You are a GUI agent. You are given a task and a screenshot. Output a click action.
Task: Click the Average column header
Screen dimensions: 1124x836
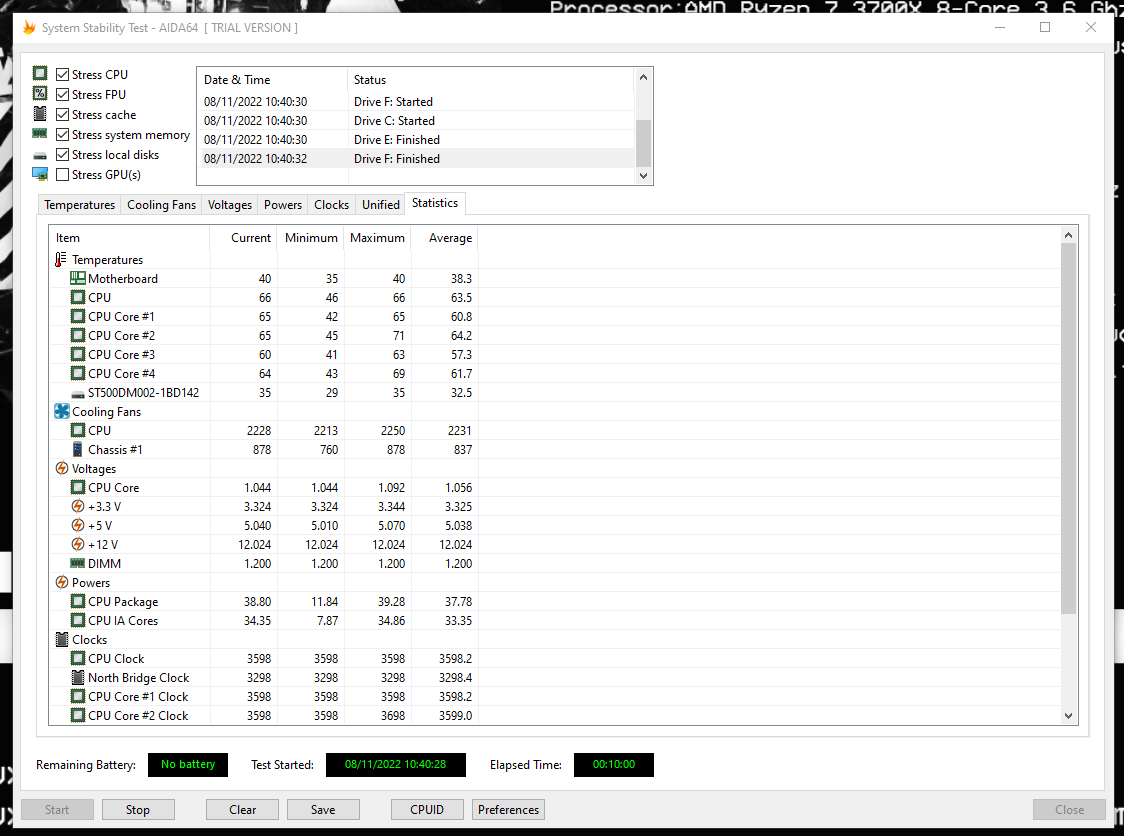pyautogui.click(x=444, y=237)
